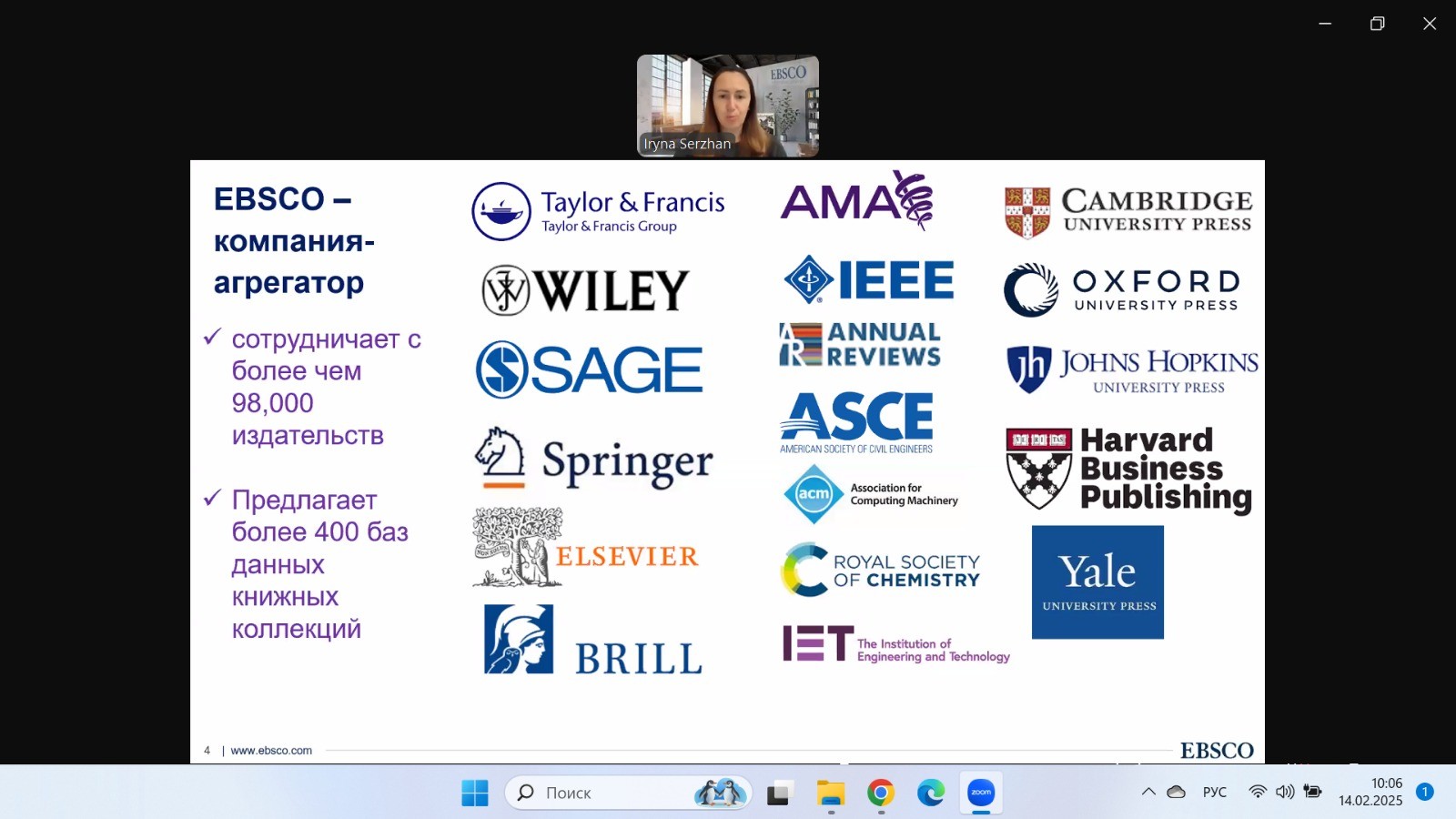
Task: Open the Windows Start menu
Action: click(474, 793)
